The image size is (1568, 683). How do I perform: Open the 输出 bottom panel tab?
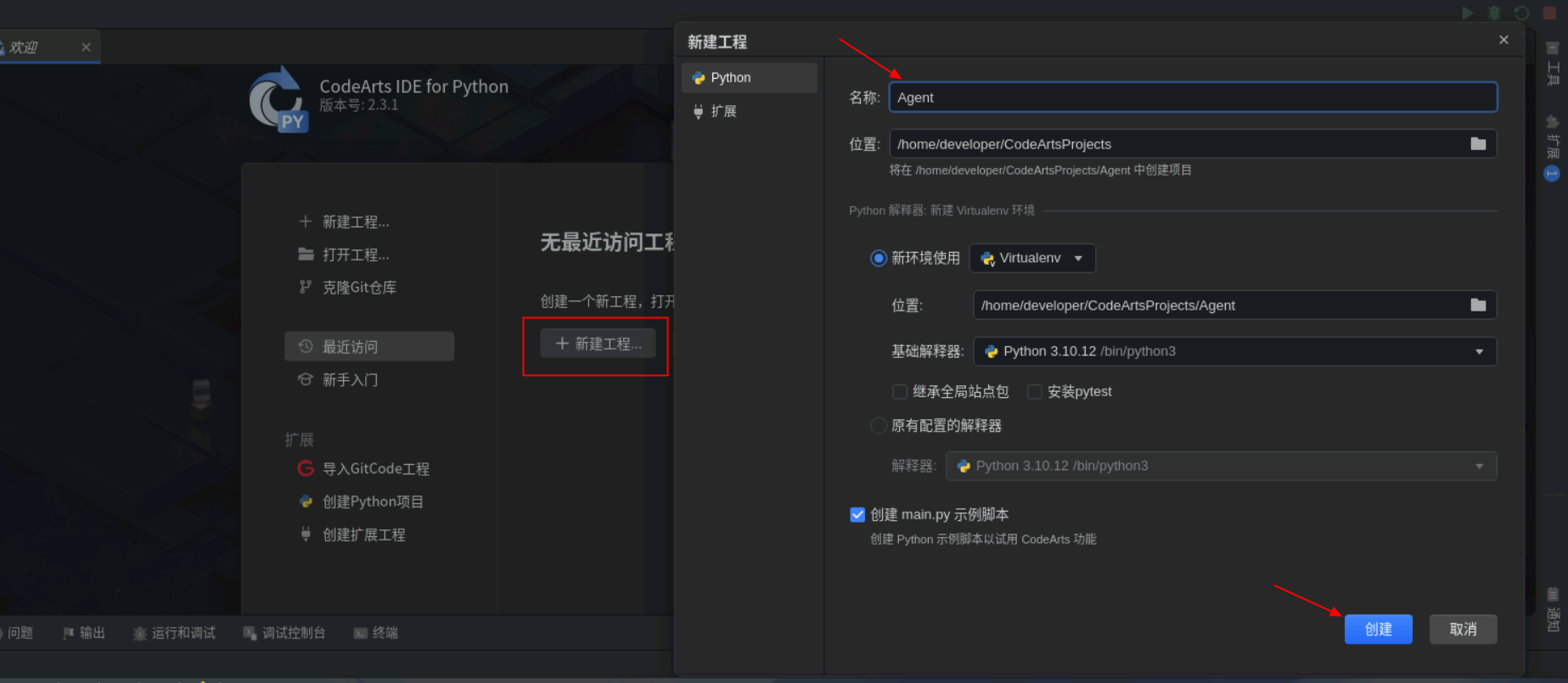click(84, 633)
